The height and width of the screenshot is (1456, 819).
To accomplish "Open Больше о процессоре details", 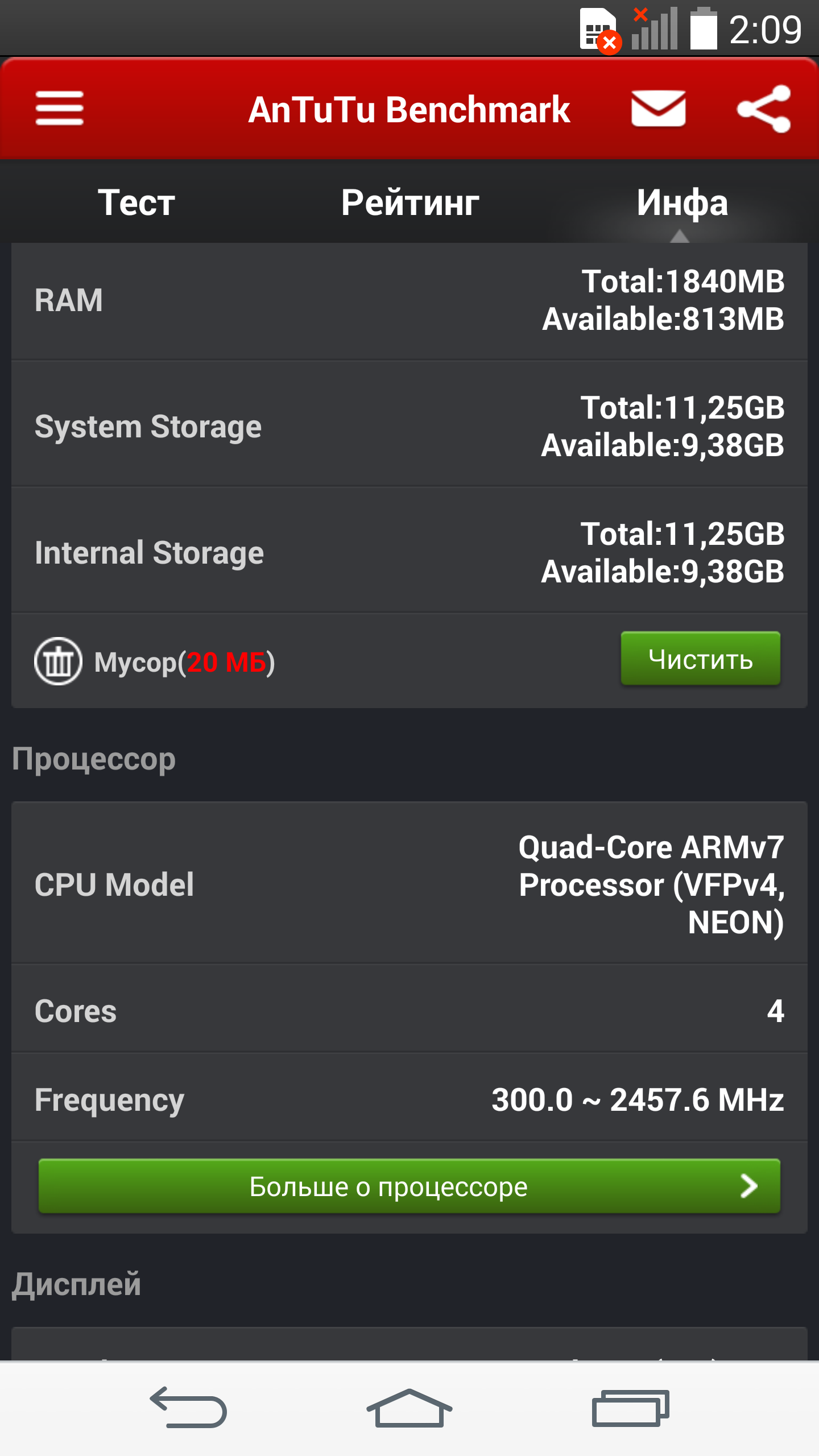I will [409, 1186].
